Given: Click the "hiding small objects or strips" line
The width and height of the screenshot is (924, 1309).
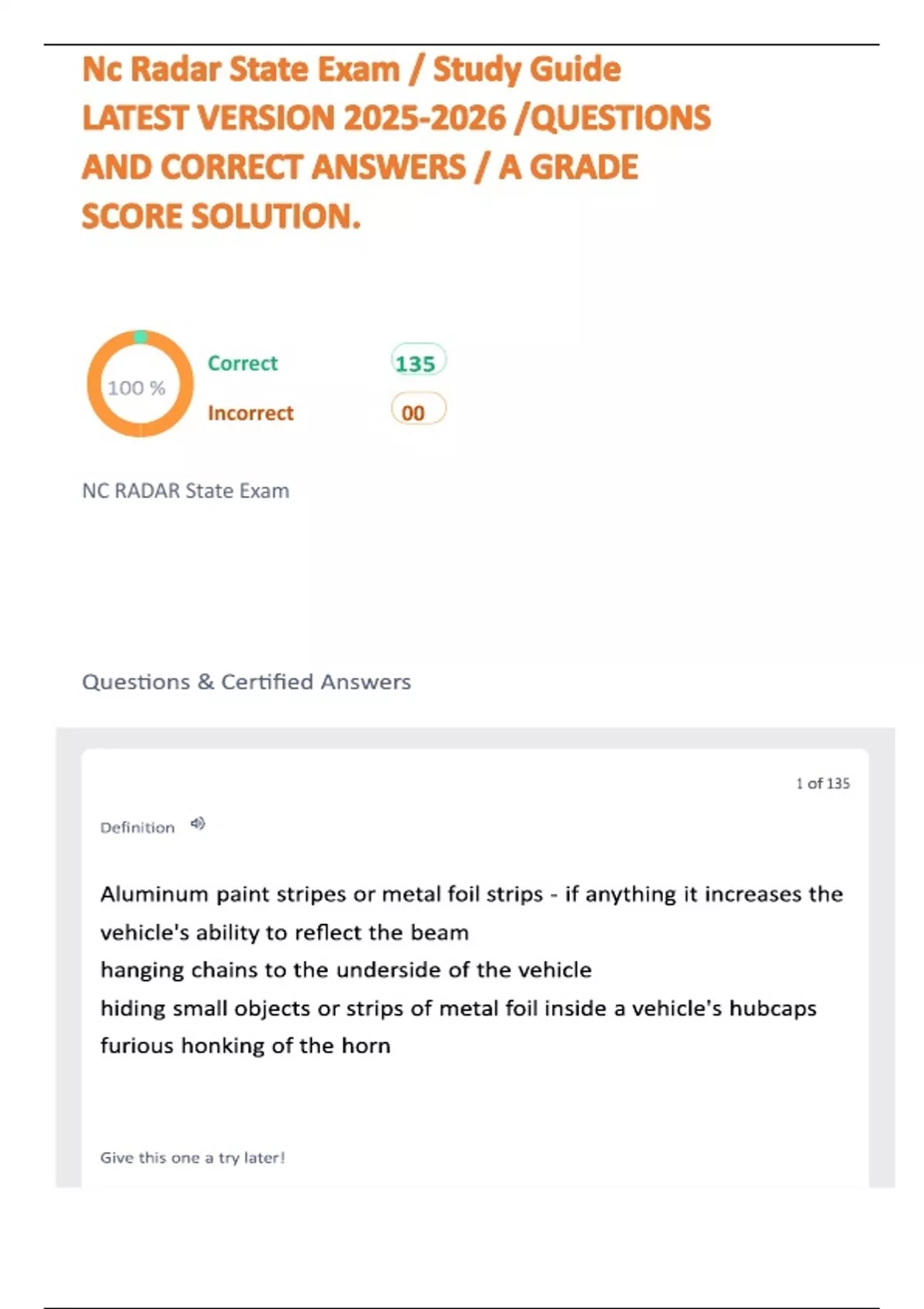Looking at the screenshot, I should click(458, 1008).
